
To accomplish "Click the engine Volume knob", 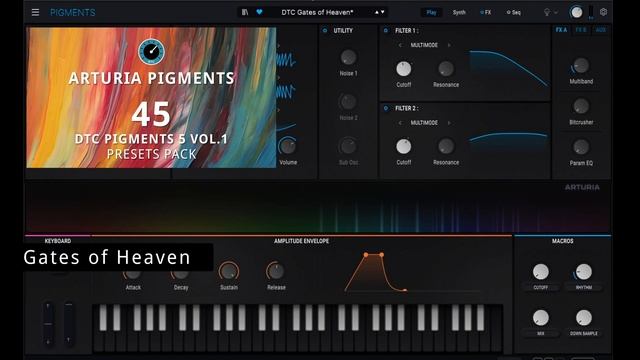I will pos(288,146).
